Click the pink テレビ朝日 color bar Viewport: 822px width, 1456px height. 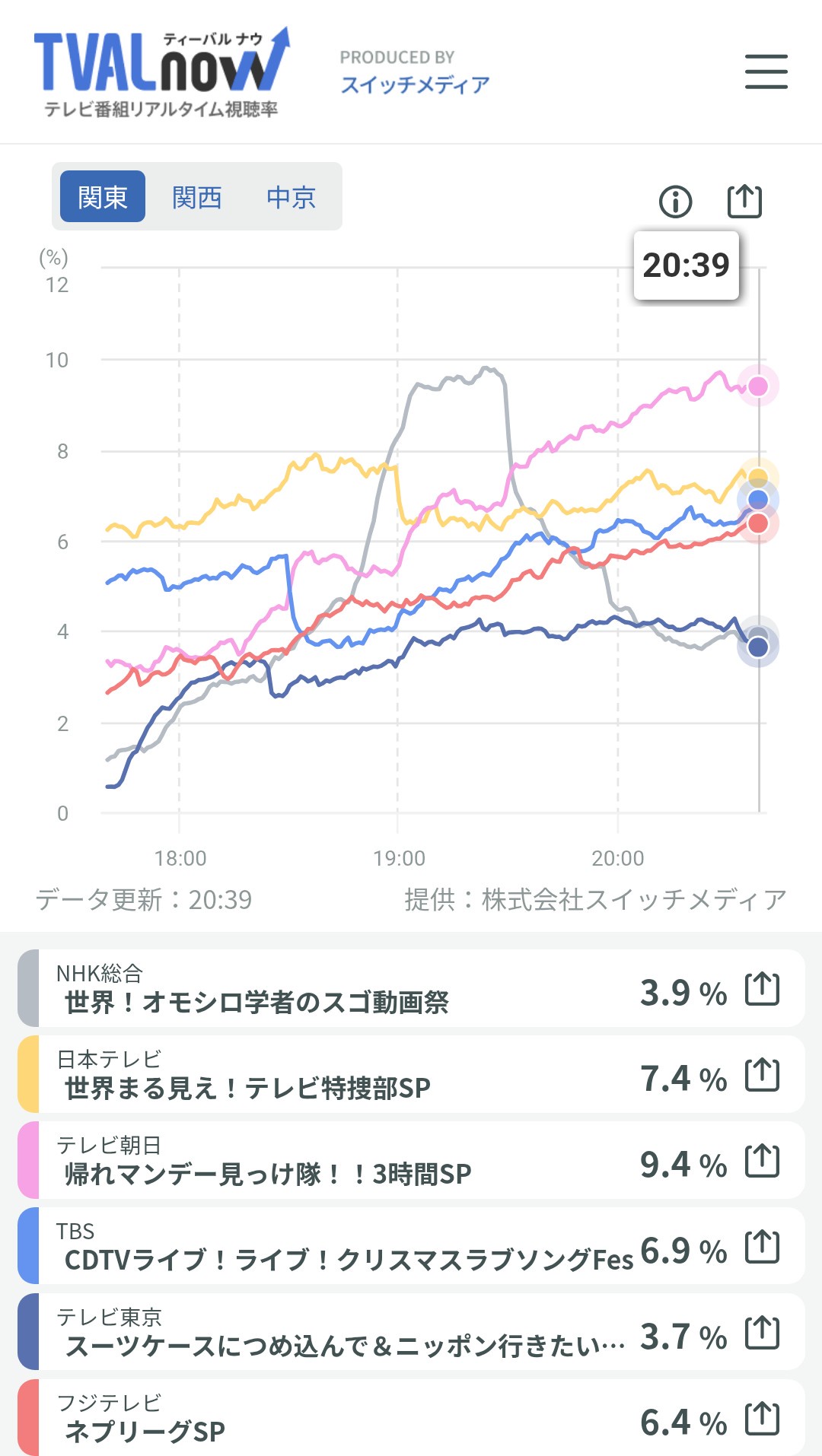click(28, 1161)
